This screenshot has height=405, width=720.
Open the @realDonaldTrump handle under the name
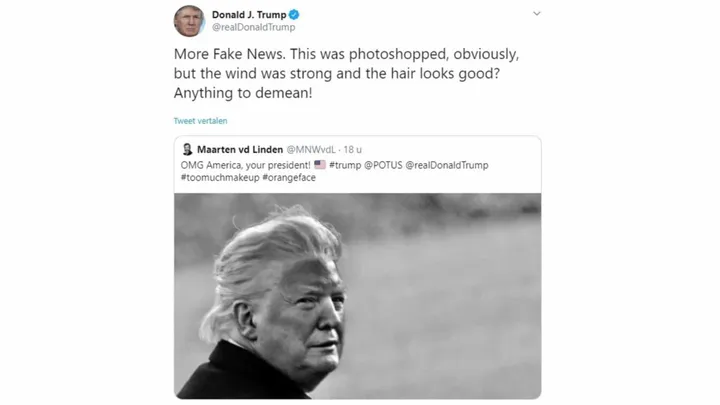point(253,27)
